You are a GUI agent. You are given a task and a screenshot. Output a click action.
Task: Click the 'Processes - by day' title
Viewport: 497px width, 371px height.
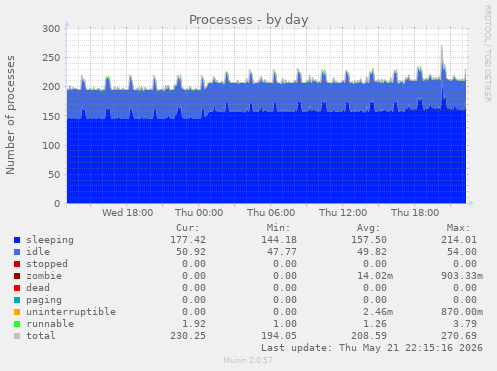[x=248, y=20]
